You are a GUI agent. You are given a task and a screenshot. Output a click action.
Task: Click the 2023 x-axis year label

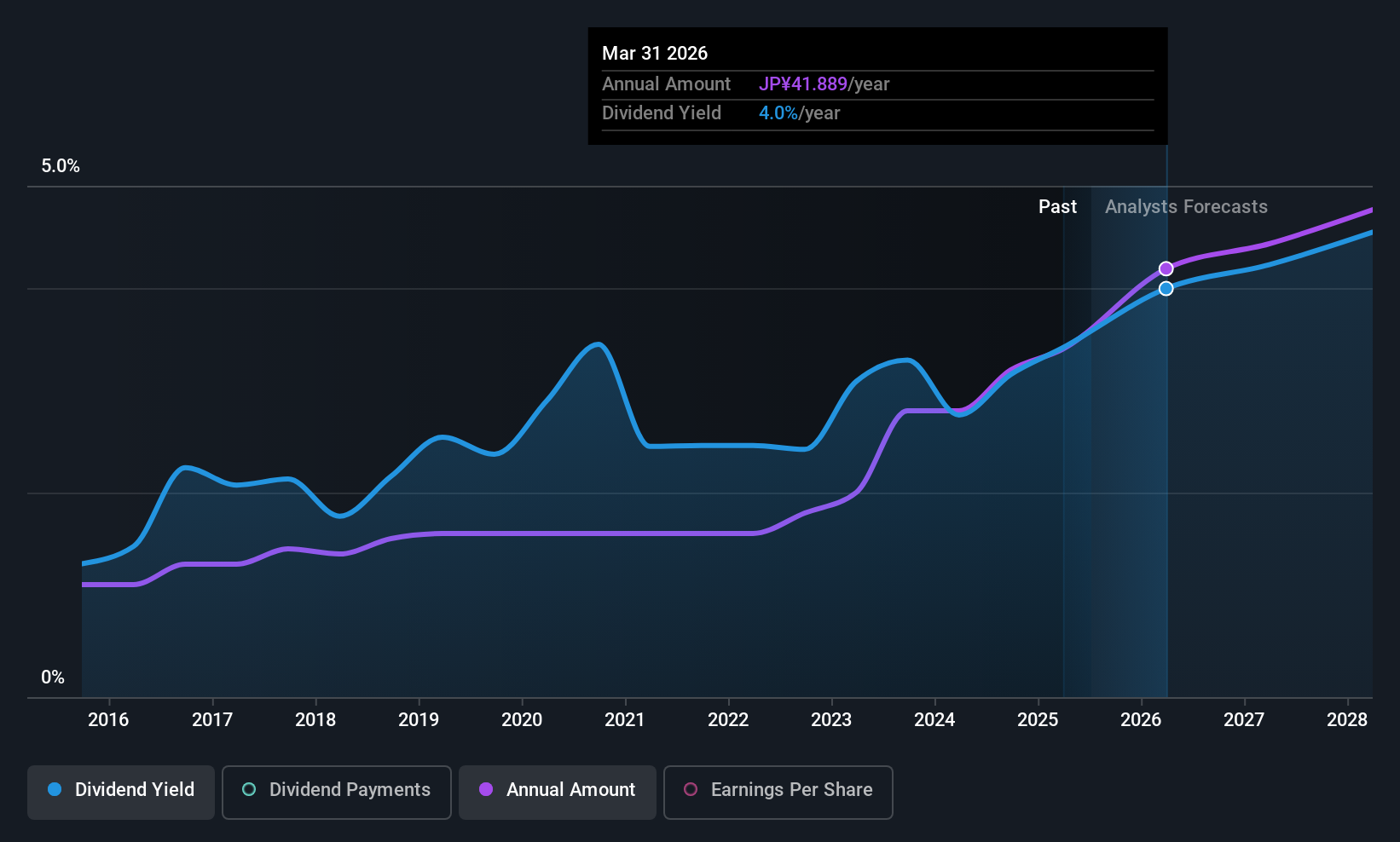831,720
